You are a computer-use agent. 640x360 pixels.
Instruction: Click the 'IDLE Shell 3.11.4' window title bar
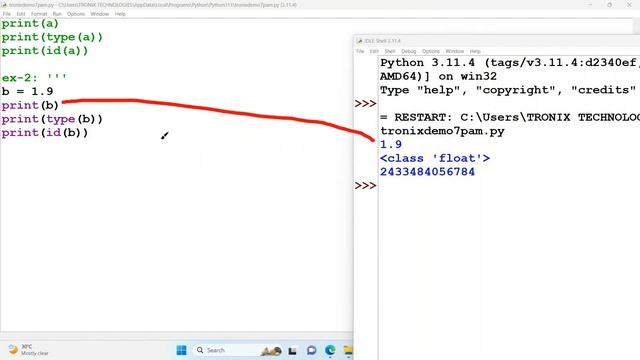pyautogui.click(x=497, y=41)
